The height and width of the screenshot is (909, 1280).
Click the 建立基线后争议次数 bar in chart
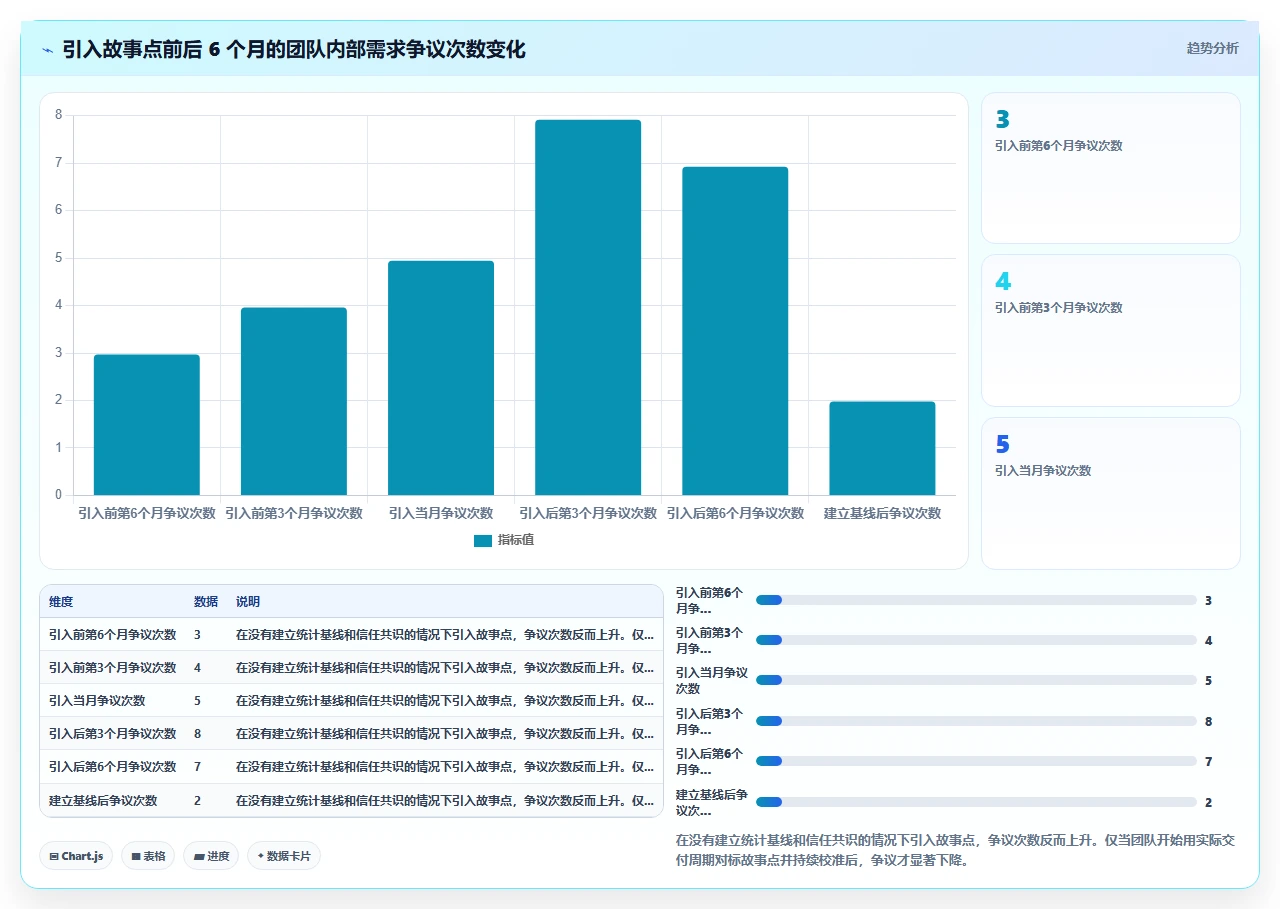882,448
